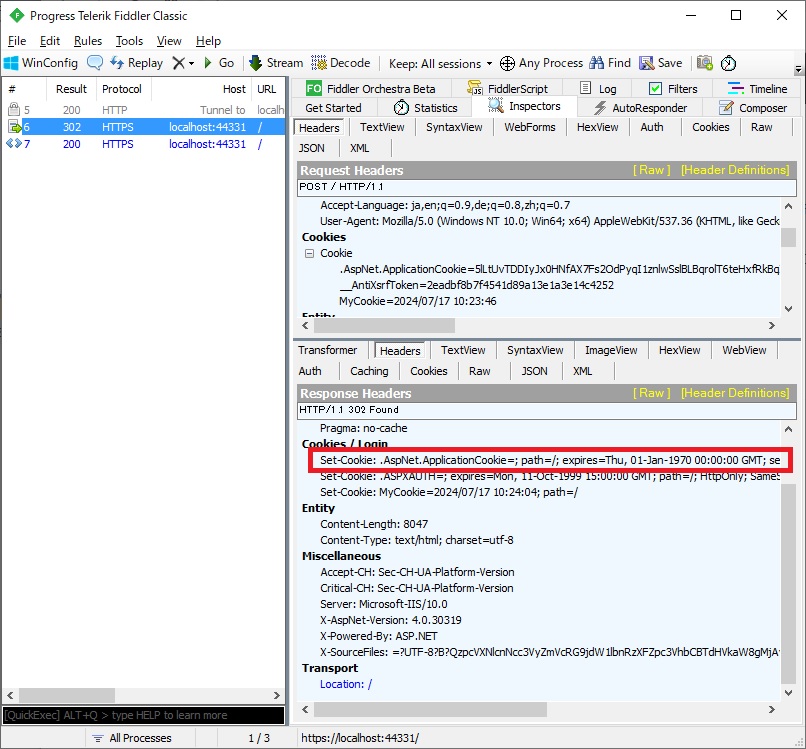Click the camera screenshot icon
The image size is (806, 749).
click(x=705, y=63)
